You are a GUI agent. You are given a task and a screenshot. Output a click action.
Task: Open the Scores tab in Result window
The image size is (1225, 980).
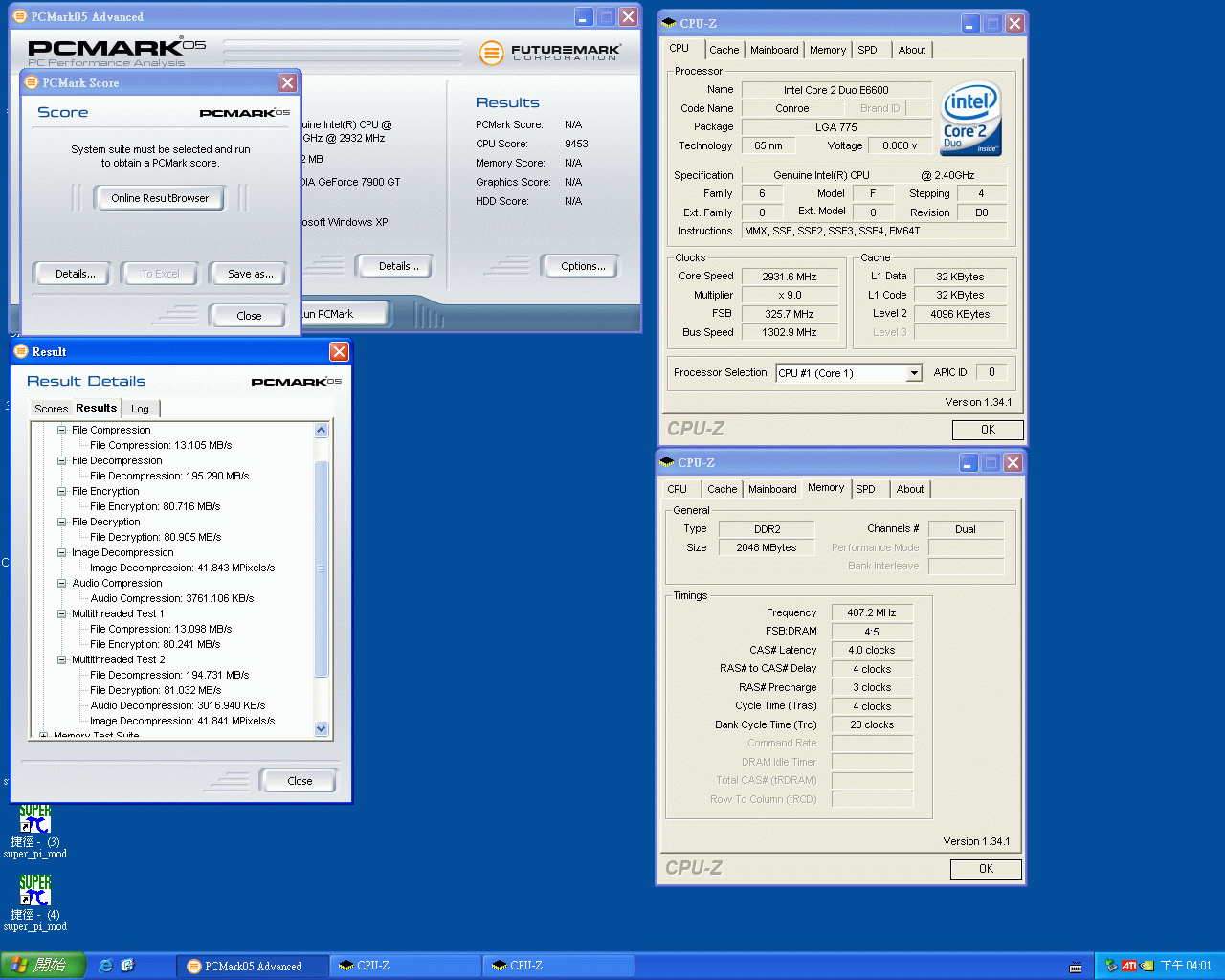coord(51,409)
